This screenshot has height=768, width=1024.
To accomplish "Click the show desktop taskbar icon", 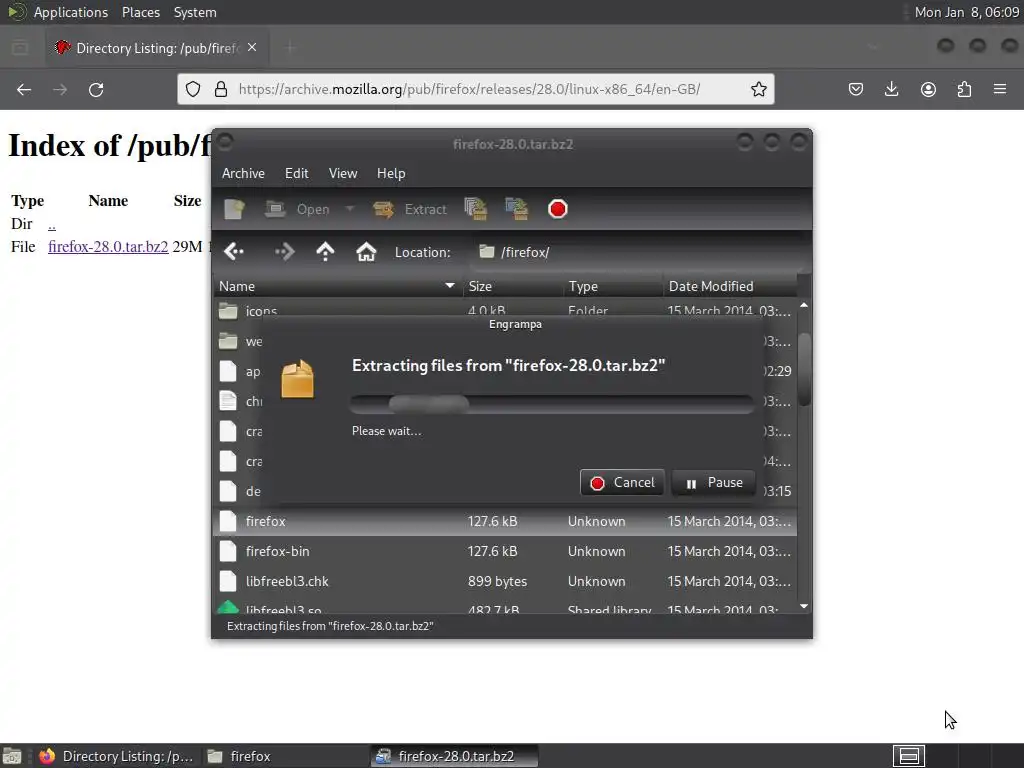I will tap(12, 756).
